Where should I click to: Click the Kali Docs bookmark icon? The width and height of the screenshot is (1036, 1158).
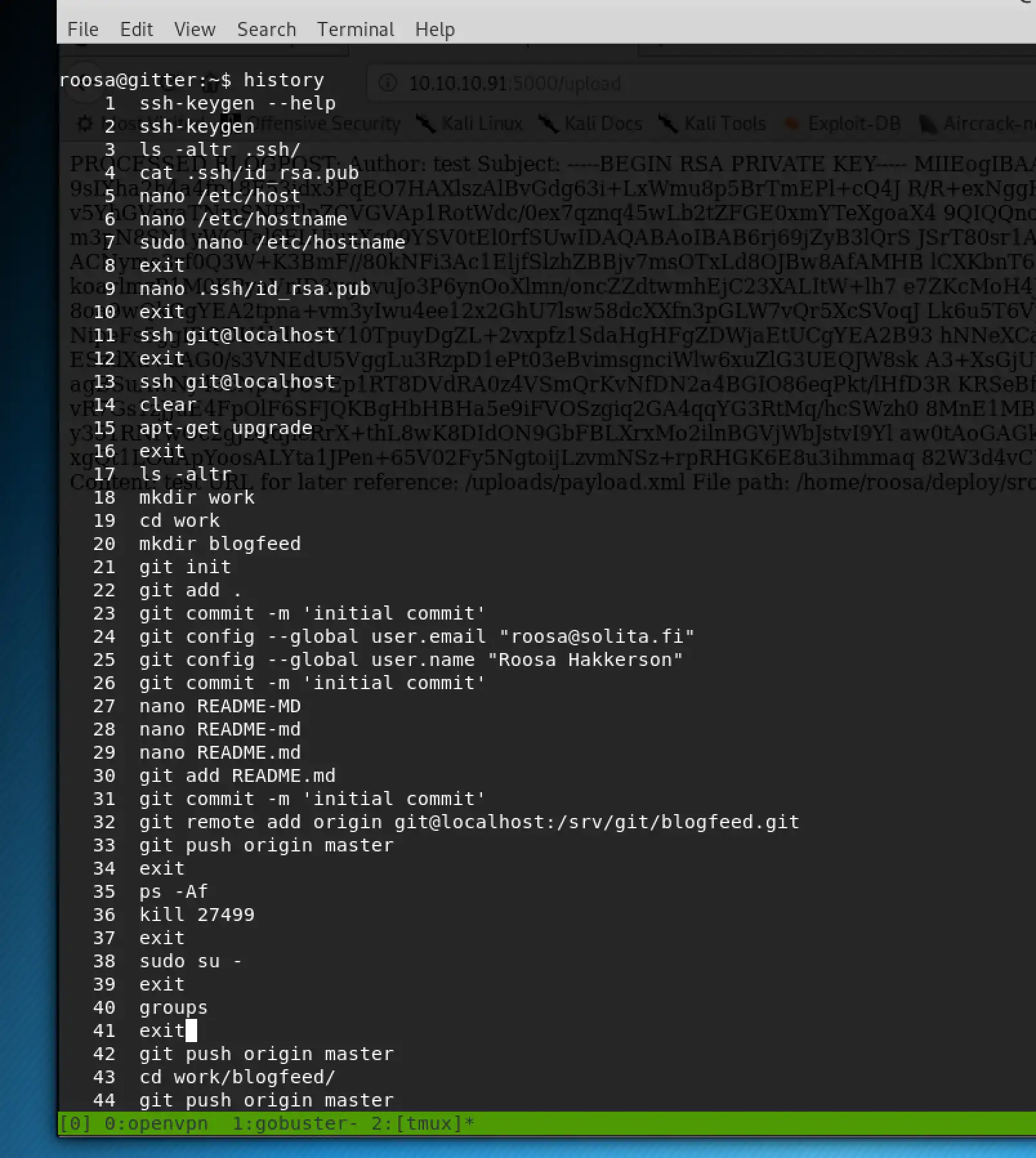click(x=548, y=124)
